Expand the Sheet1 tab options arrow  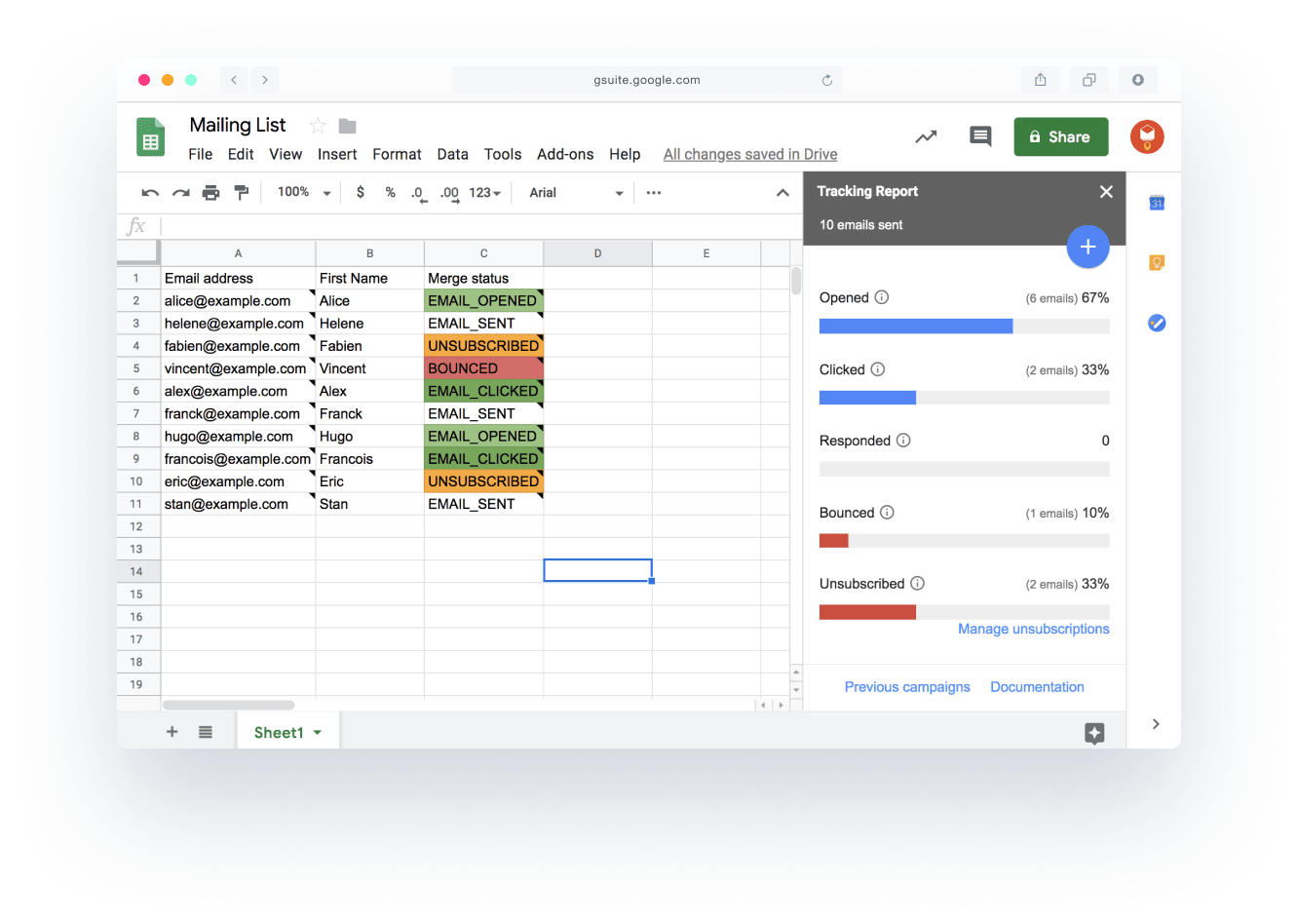pos(318,733)
